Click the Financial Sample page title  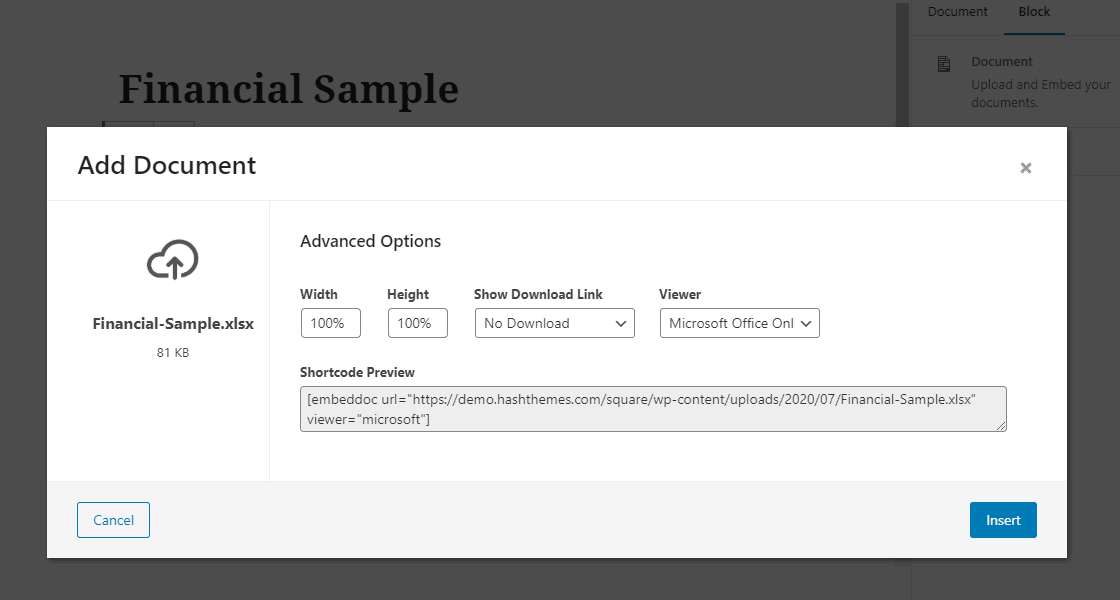(x=289, y=89)
